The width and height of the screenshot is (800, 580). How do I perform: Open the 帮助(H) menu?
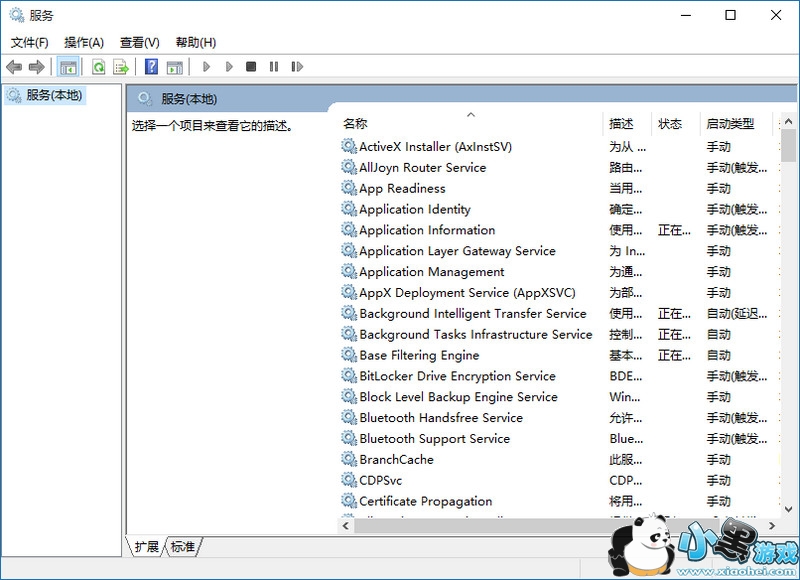click(x=196, y=42)
